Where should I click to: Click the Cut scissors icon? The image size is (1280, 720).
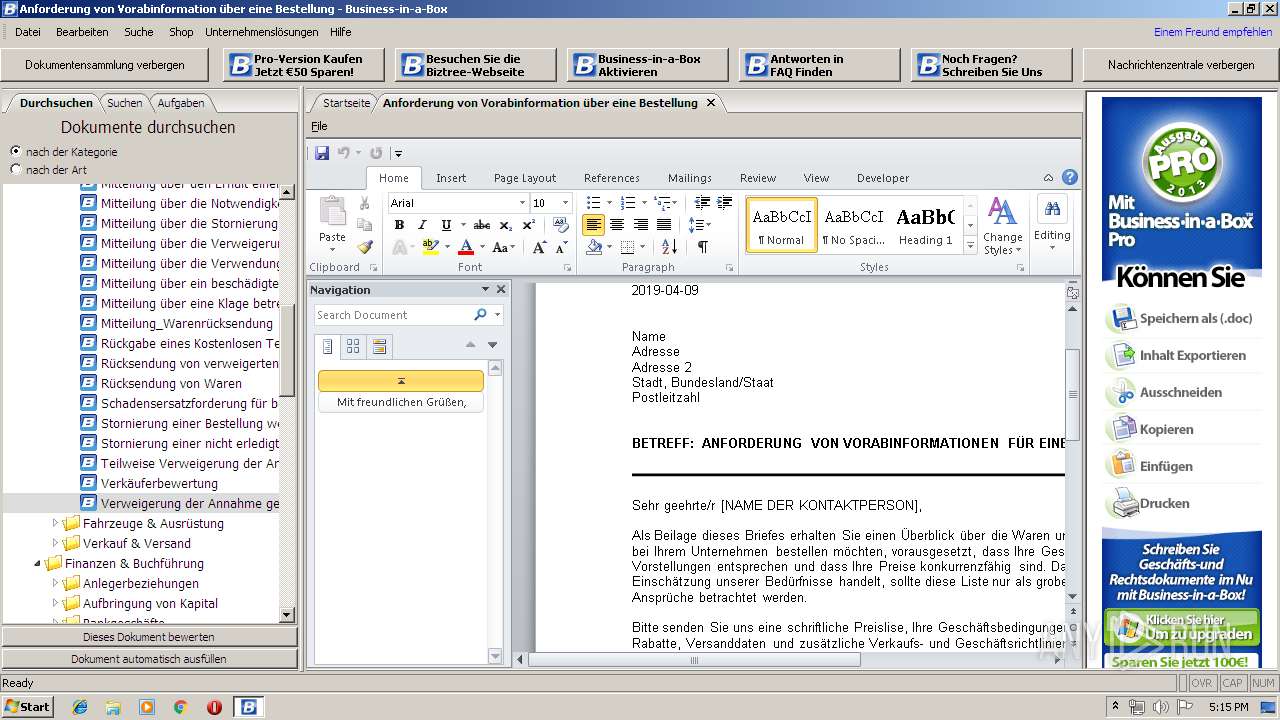tap(364, 203)
